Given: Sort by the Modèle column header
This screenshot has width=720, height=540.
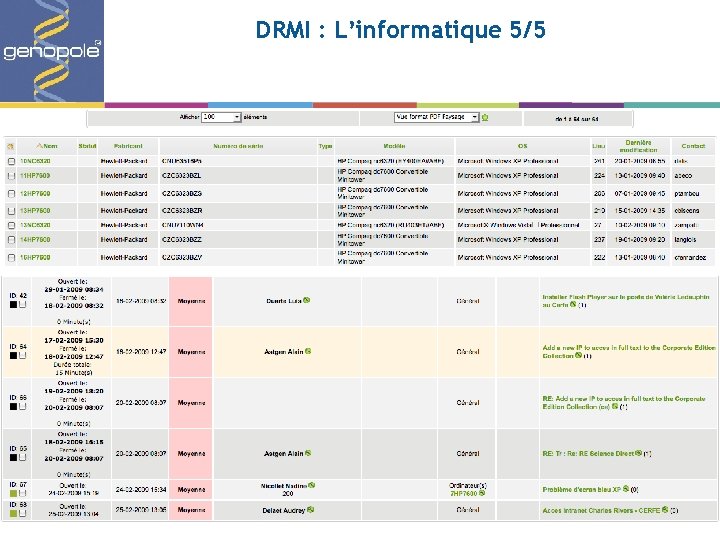Looking at the screenshot, I should point(394,146).
